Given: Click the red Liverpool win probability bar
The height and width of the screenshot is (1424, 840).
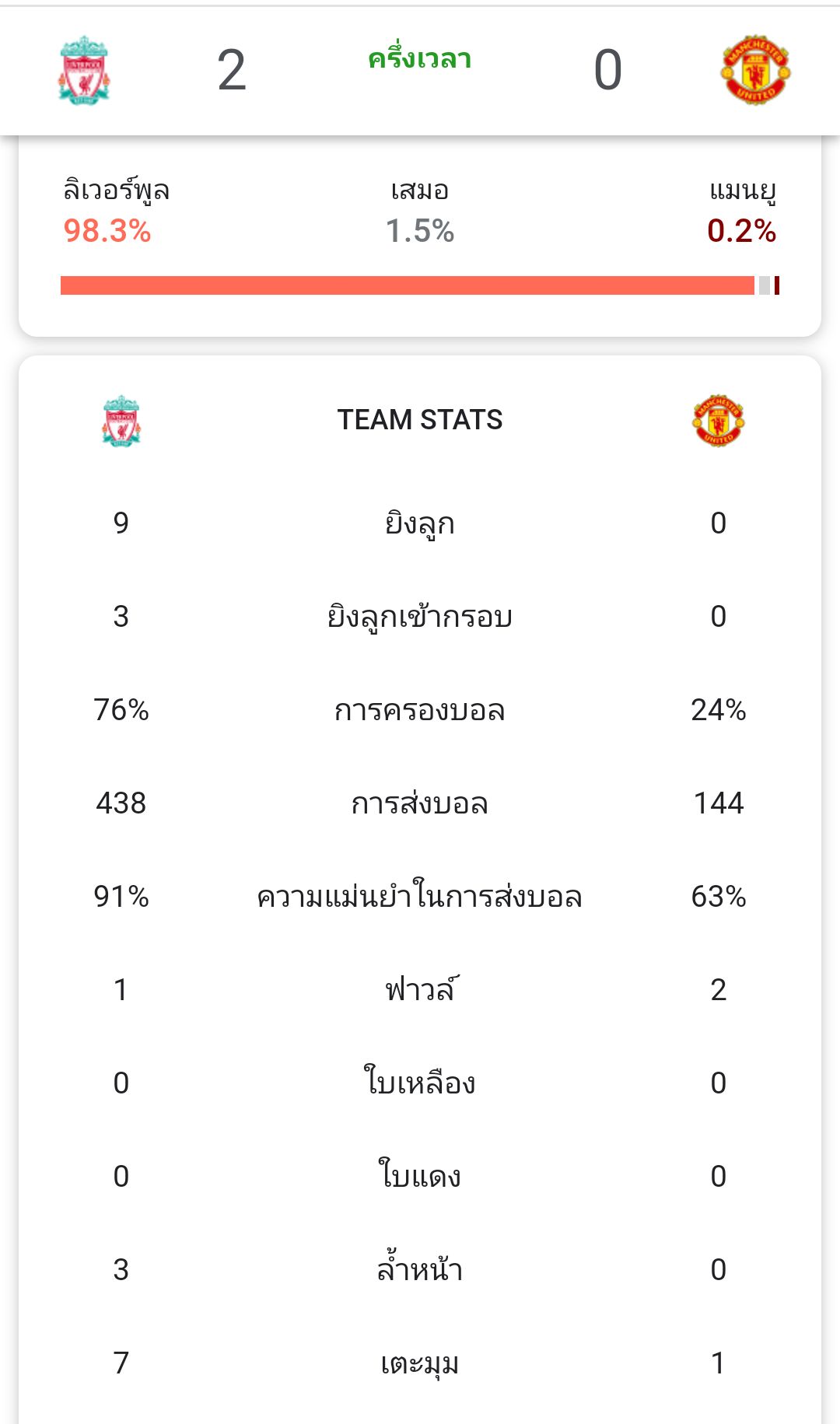Looking at the screenshot, I should click(x=407, y=285).
